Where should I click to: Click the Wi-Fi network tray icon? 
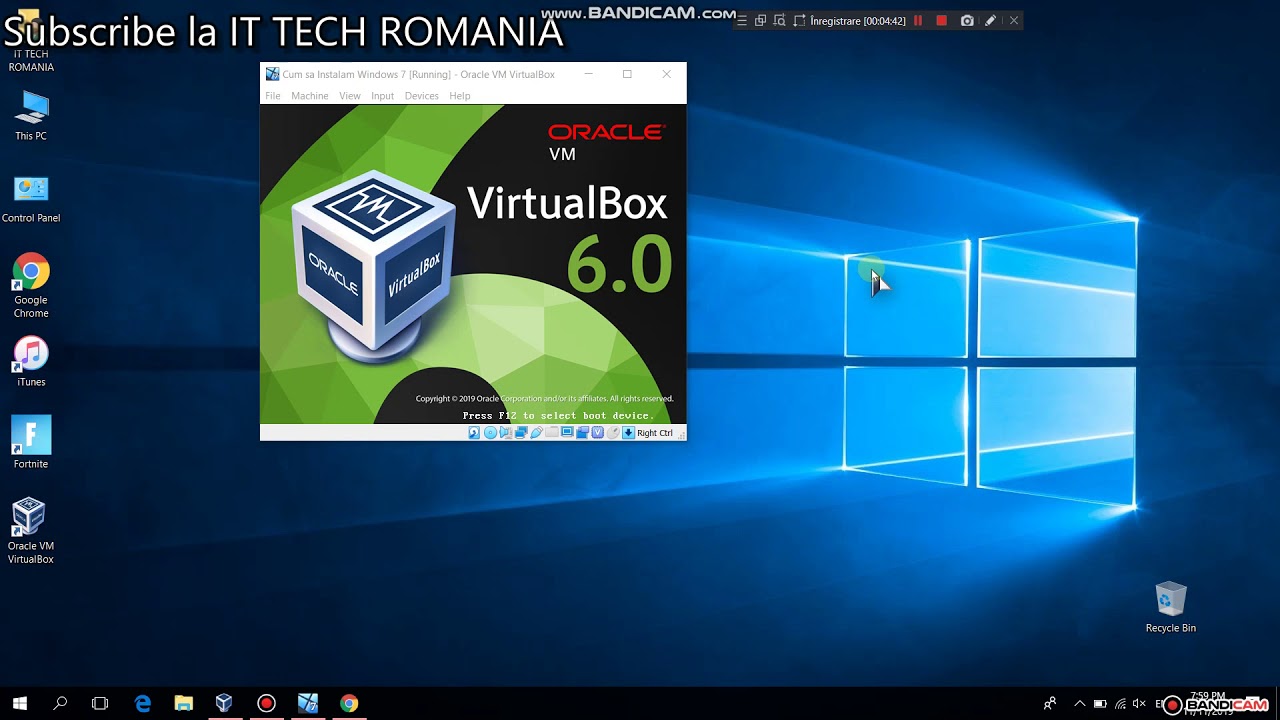pos(1120,704)
